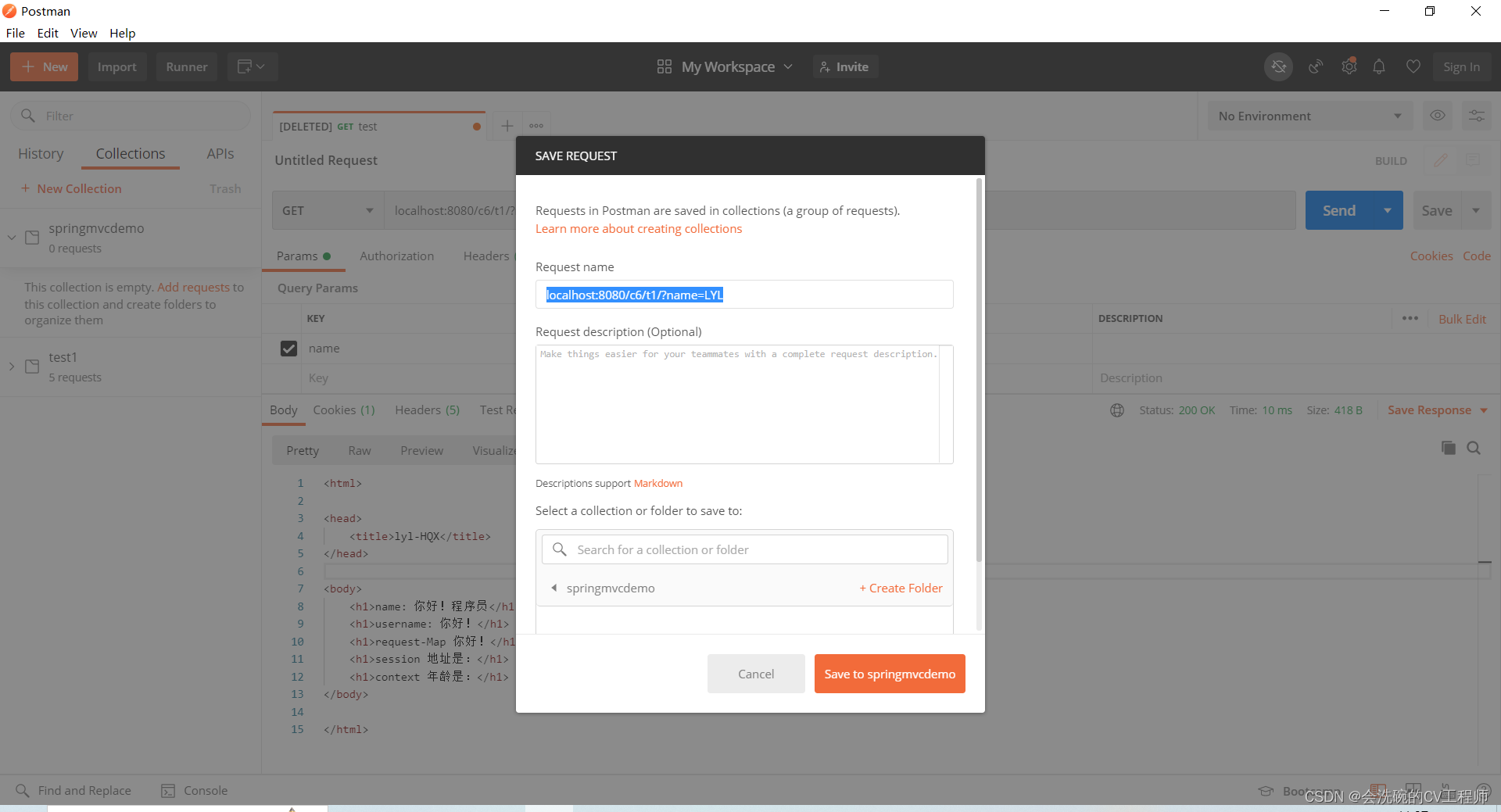Open a new request tab with plus

pos(507,126)
